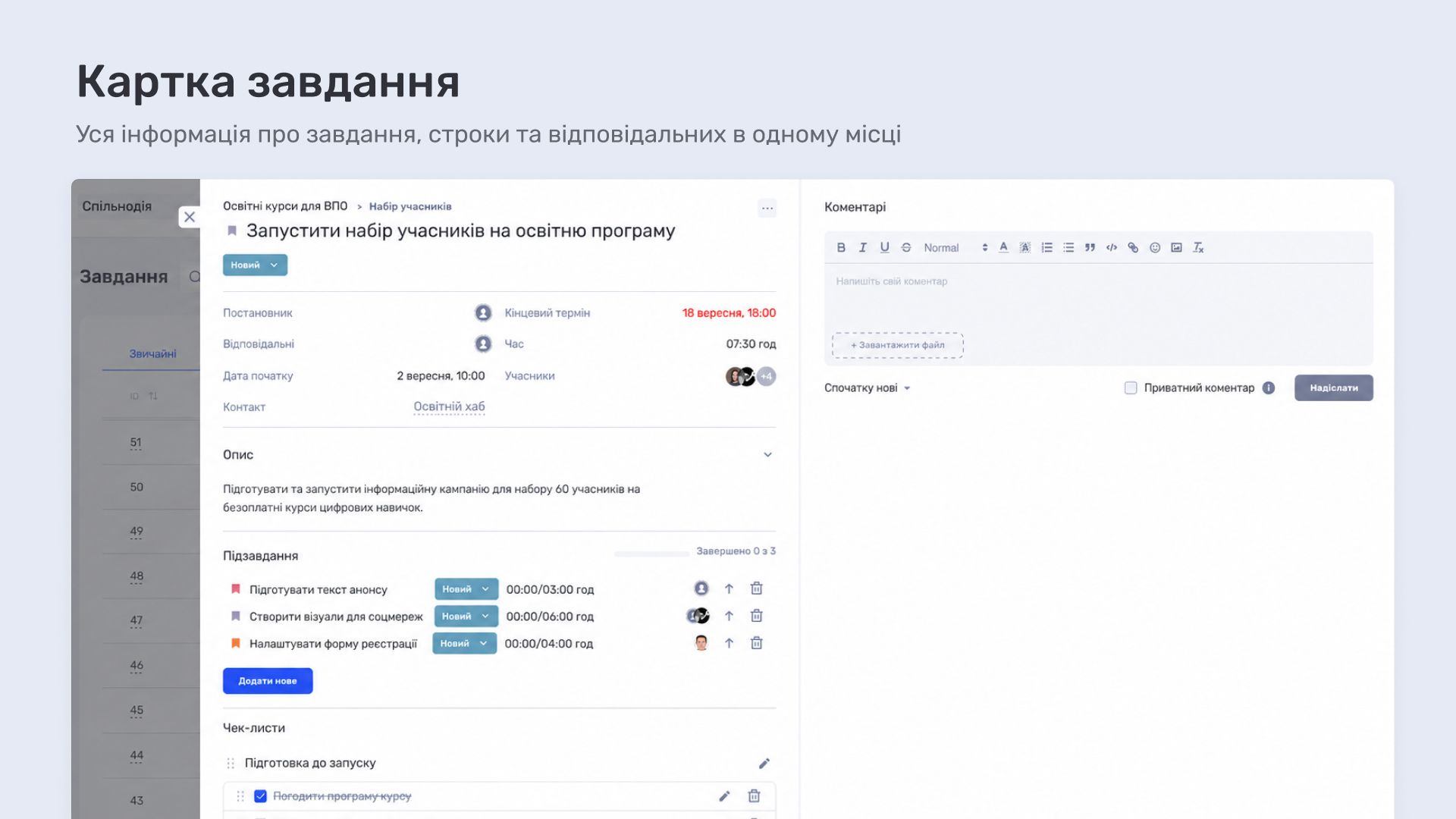The width and height of the screenshot is (1456, 819).
Task: Open emoji picker in comment toolbar
Action: [1155, 247]
